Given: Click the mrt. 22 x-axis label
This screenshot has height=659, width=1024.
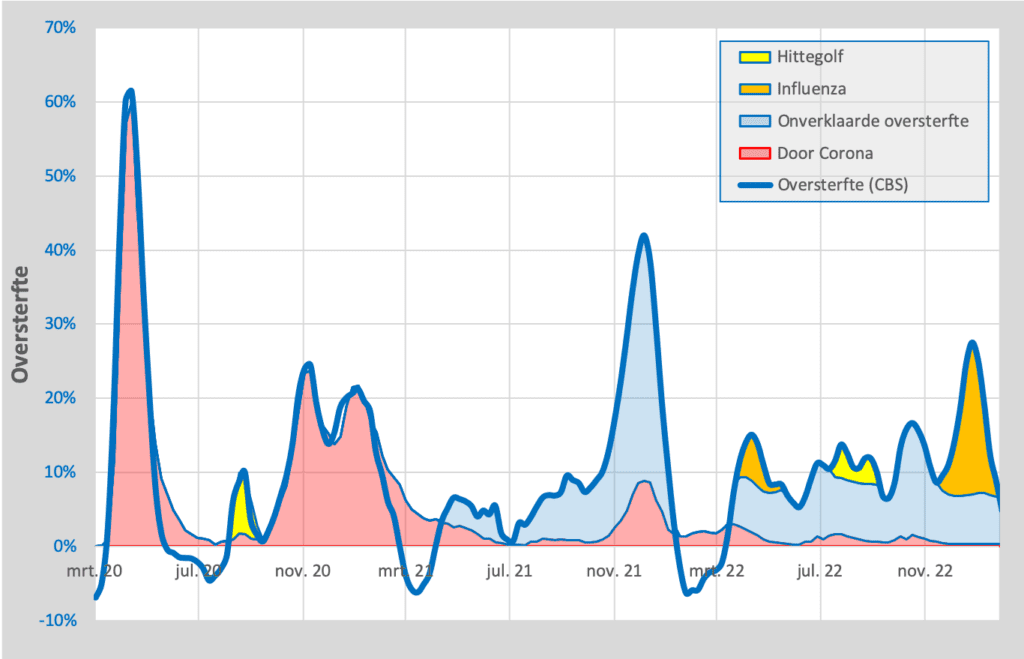Looking at the screenshot, I should click(x=716, y=571).
